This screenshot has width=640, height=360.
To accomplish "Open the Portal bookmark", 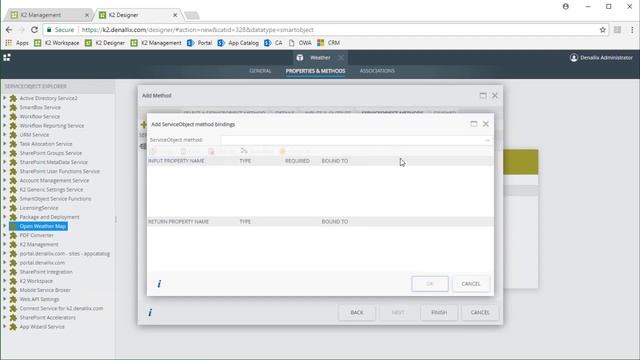I will (x=200, y=43).
